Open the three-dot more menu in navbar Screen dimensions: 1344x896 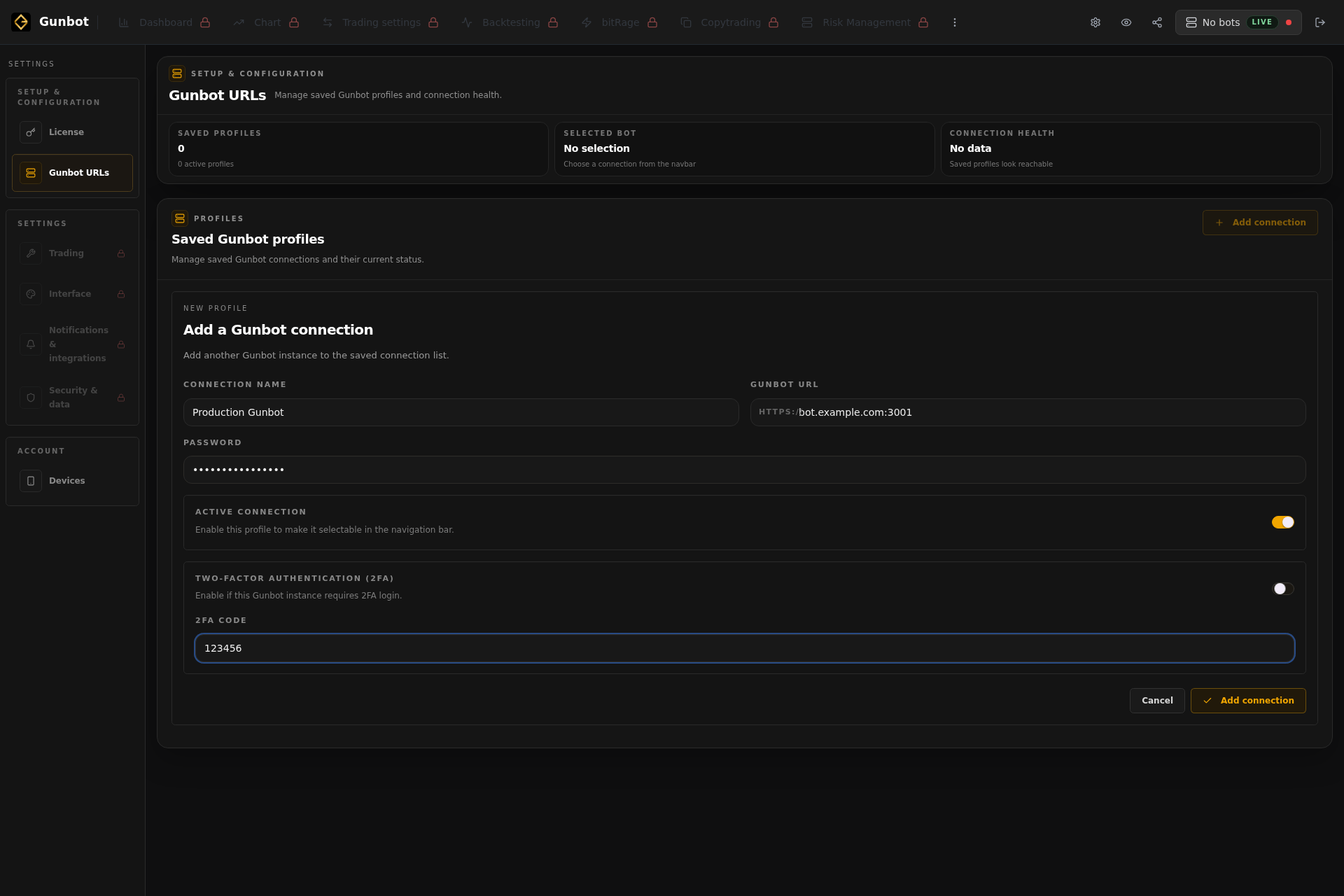pyautogui.click(x=955, y=22)
